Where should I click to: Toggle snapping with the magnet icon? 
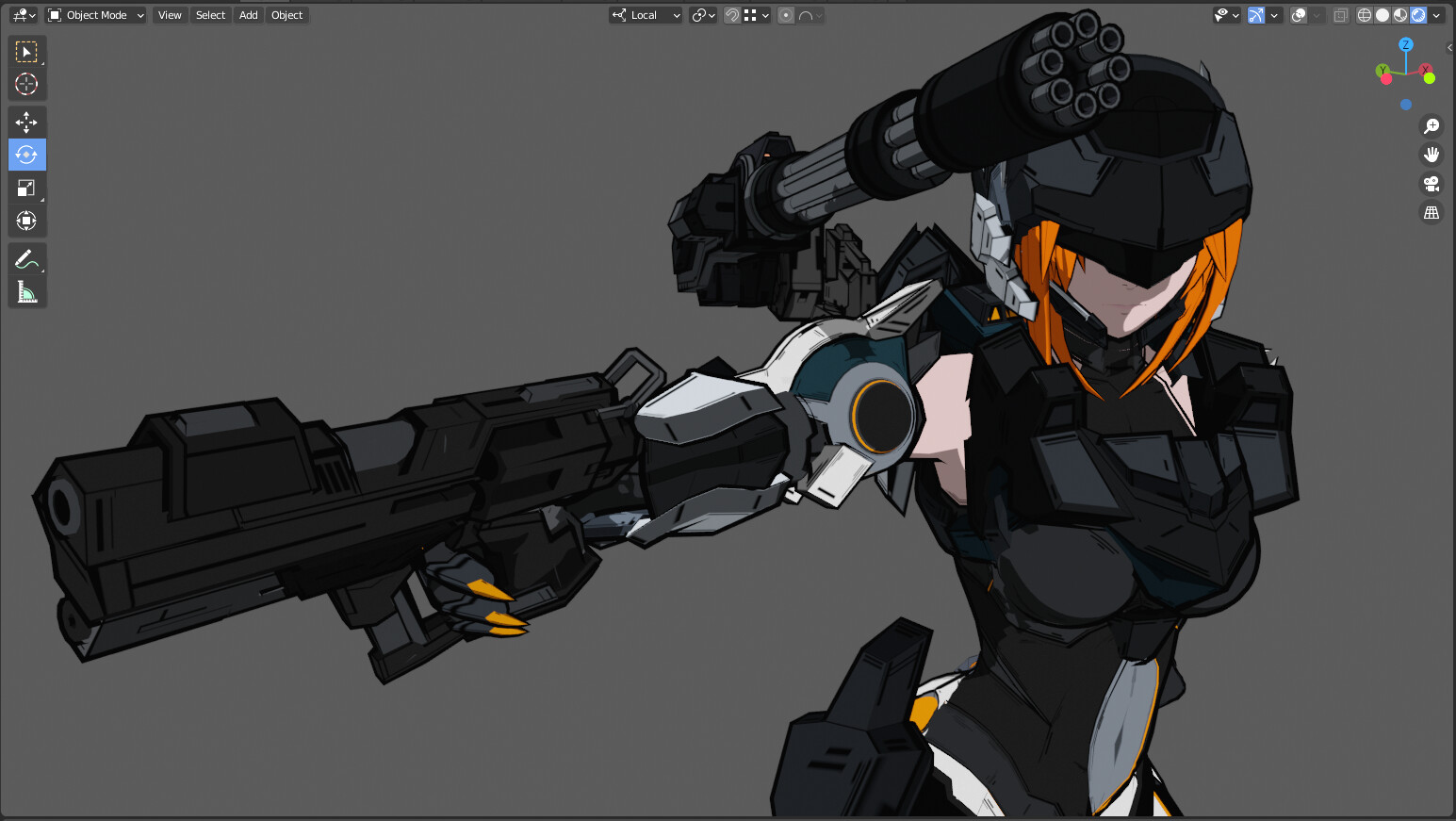pos(731,15)
